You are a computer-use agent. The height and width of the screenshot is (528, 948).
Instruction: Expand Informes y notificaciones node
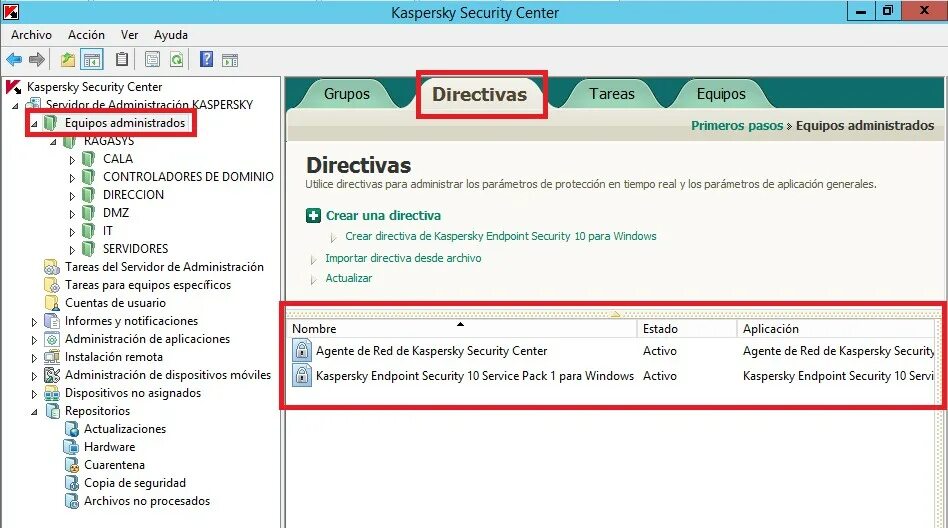click(34, 322)
